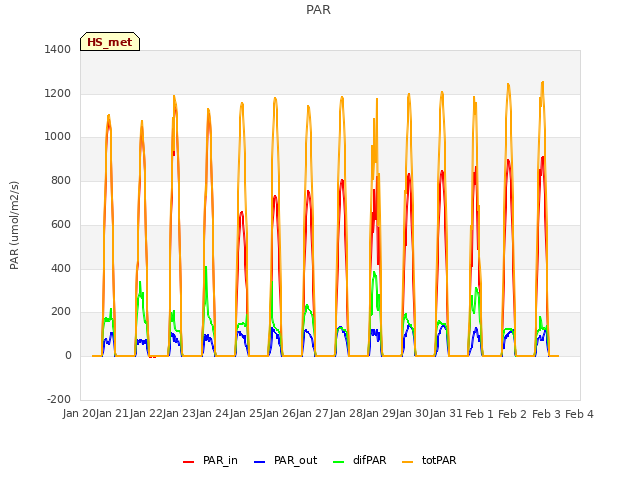Click the 800 y-axis tick label

[61, 180]
